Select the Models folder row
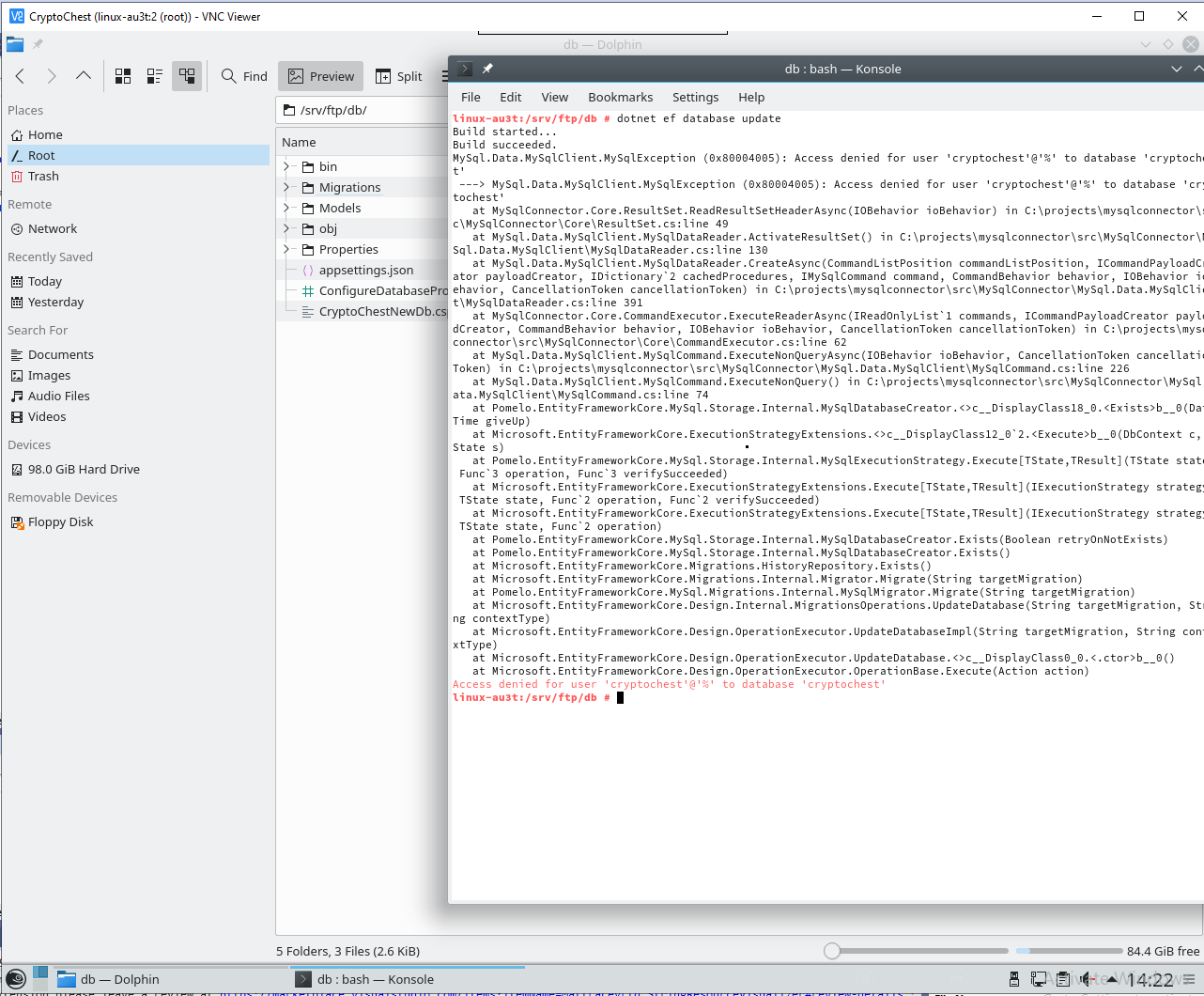This screenshot has width=1204, height=996. [363, 208]
